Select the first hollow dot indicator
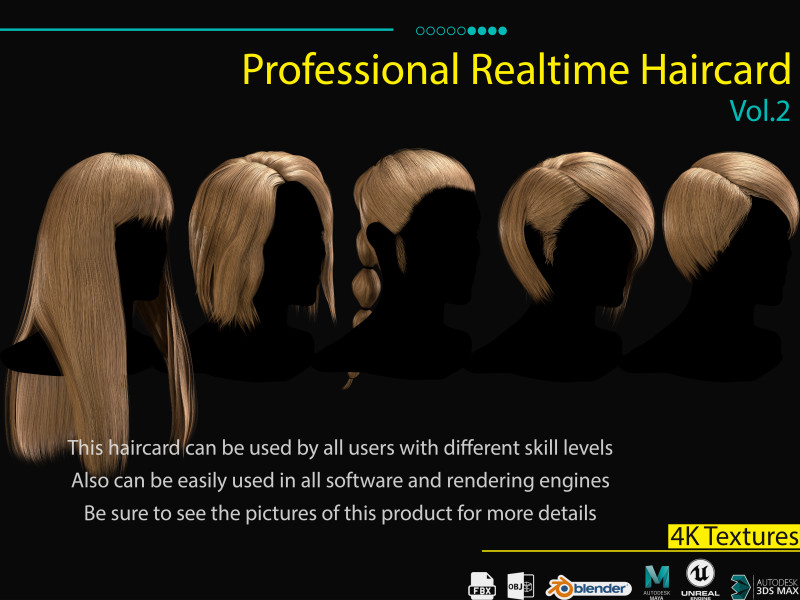The width and height of the screenshot is (800, 600). (420, 31)
